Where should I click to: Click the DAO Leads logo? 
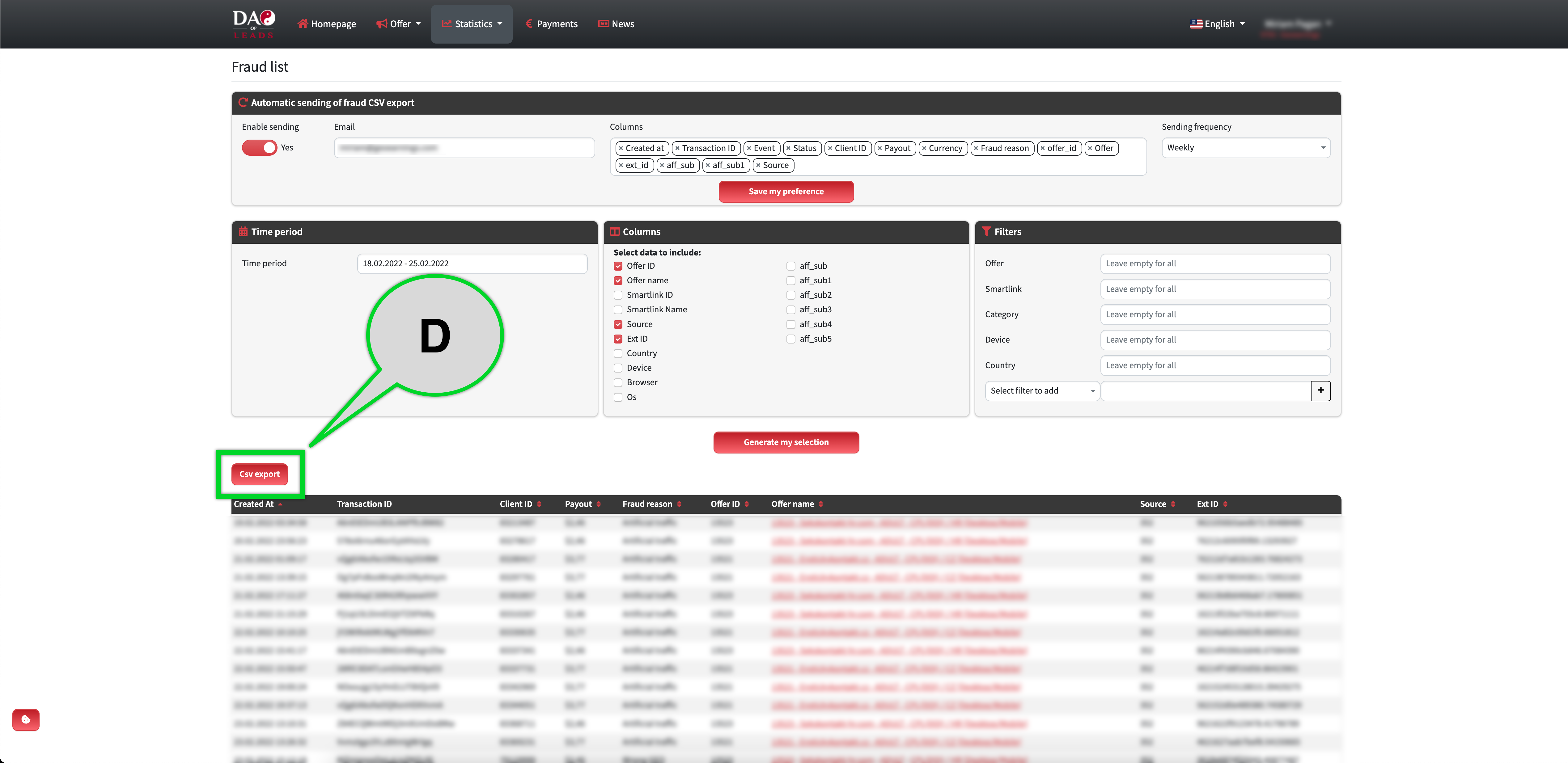253,24
